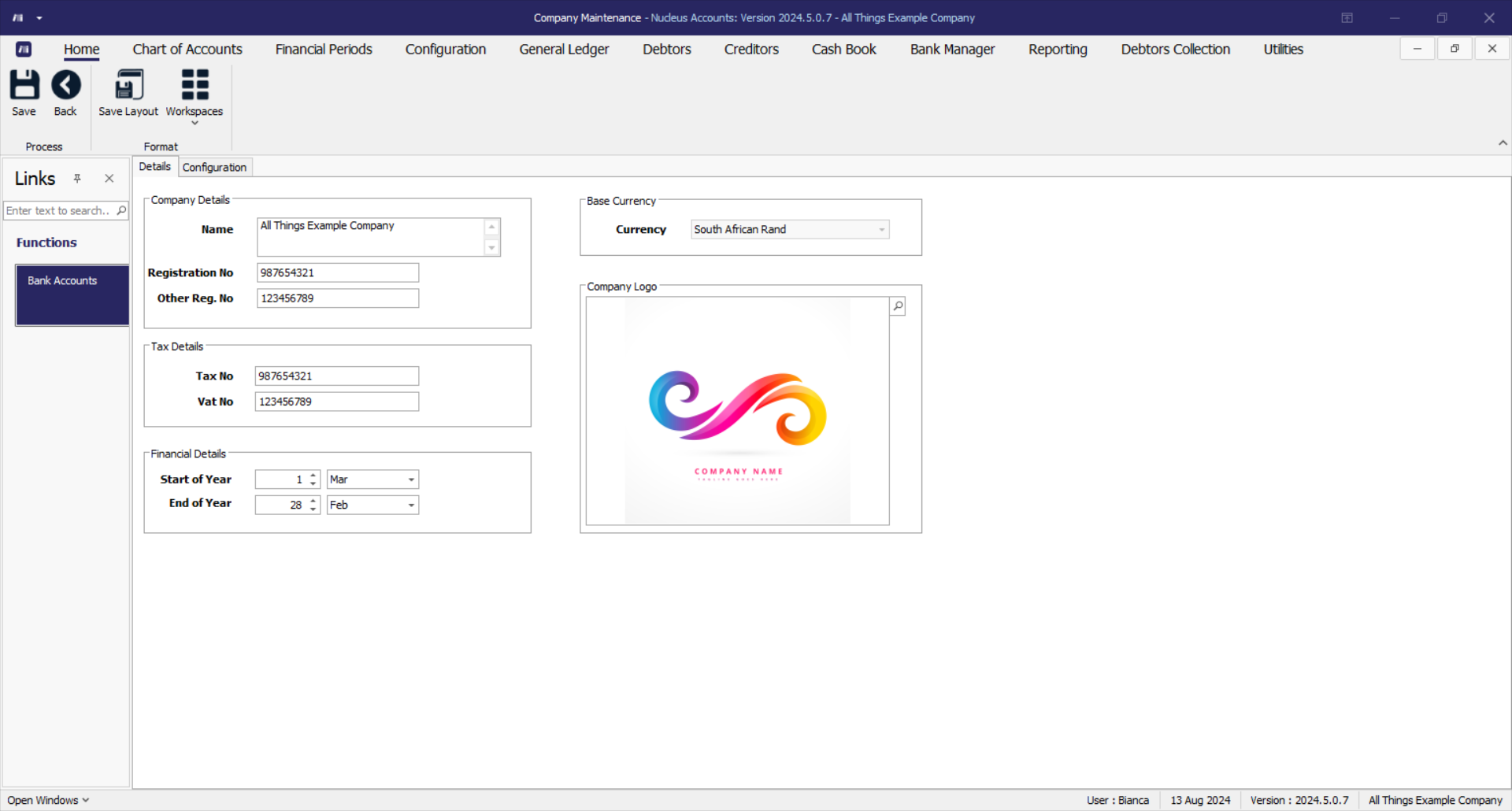Open the Creditors tab
Screen dimensions: 1512x811
pyautogui.click(x=751, y=49)
